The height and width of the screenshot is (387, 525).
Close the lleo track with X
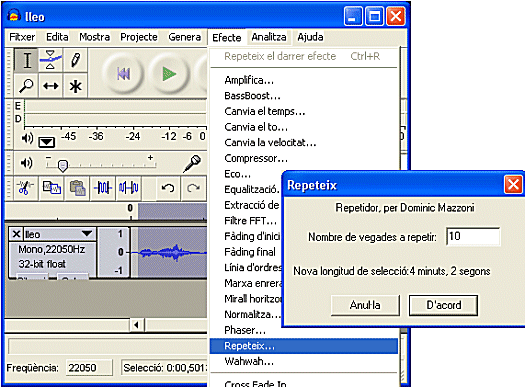point(16,234)
